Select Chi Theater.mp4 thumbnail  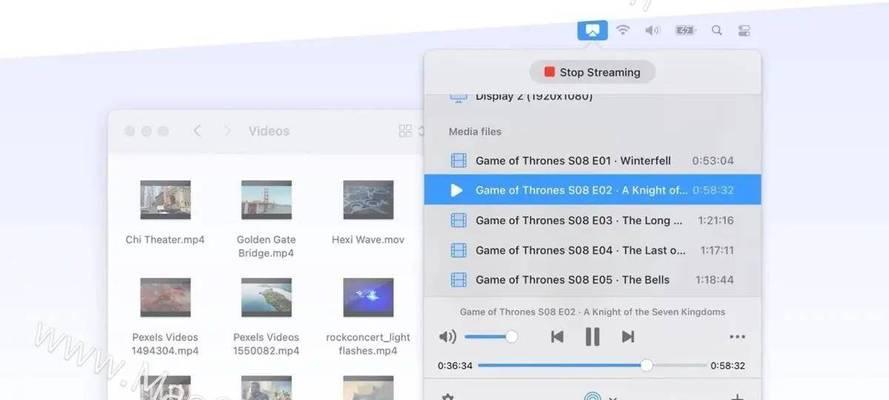pos(166,199)
